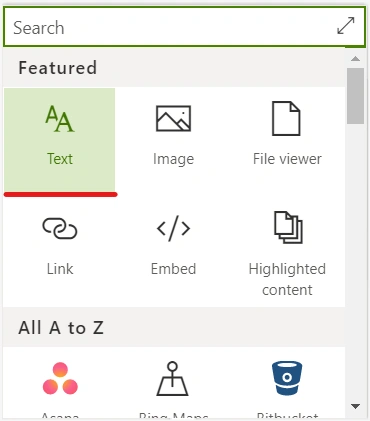Click the File viewer label
This screenshot has height=421, width=370.
287,159
